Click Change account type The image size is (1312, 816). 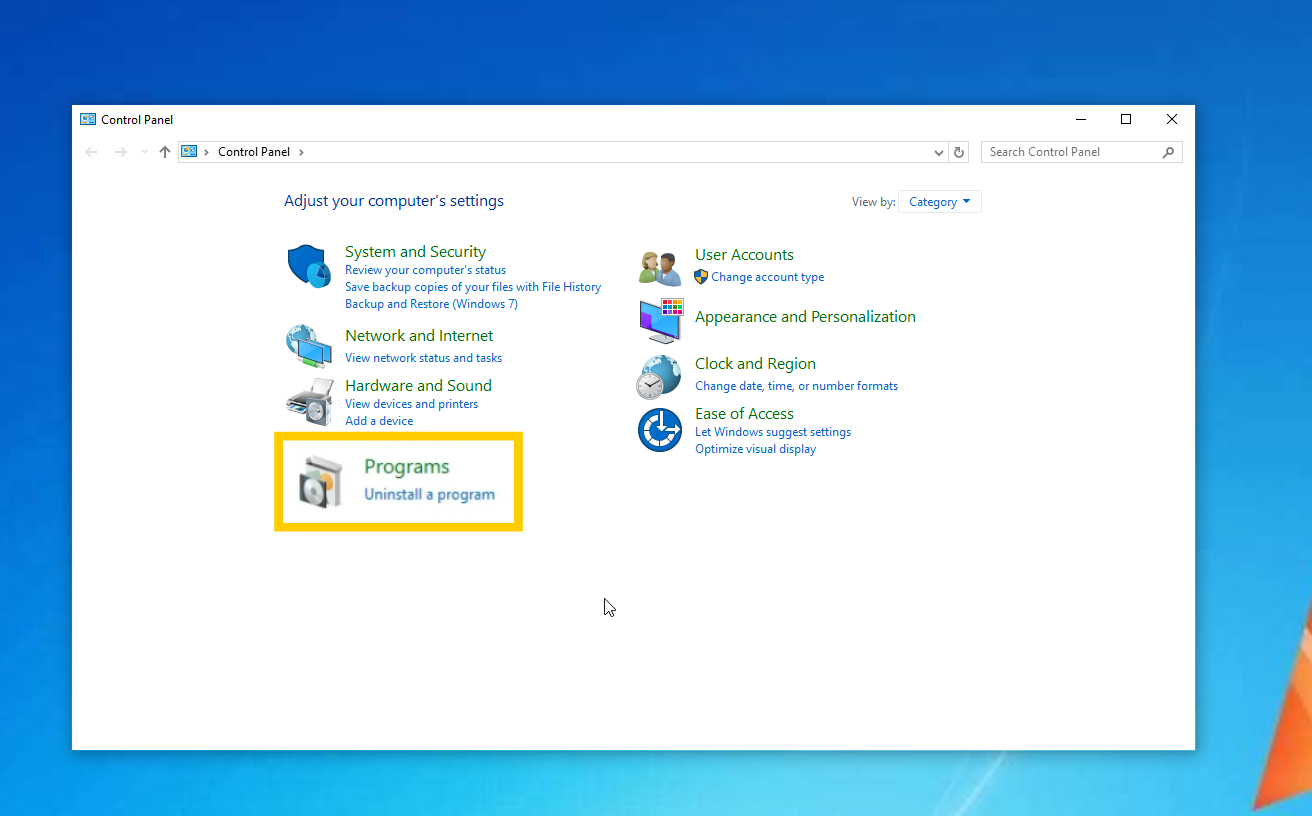point(767,277)
